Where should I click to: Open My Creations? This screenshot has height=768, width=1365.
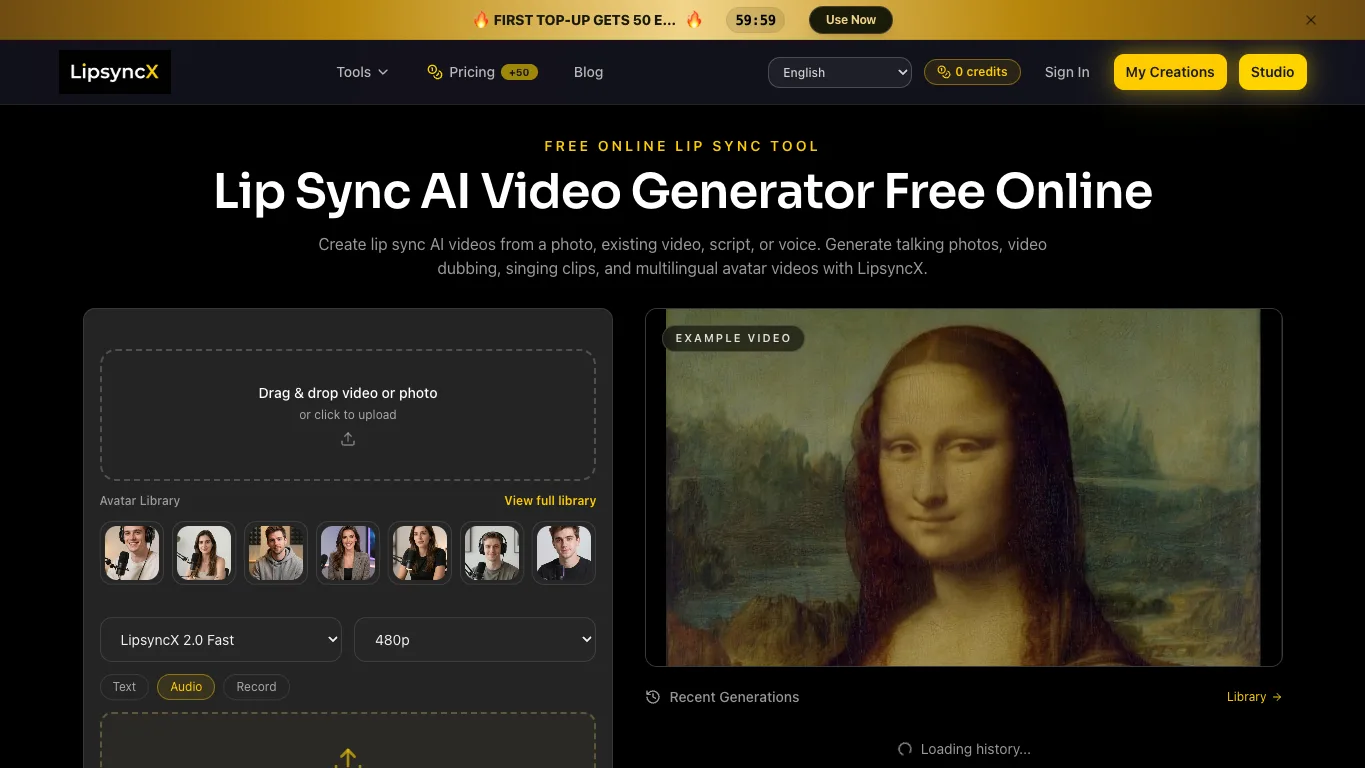(x=1170, y=72)
